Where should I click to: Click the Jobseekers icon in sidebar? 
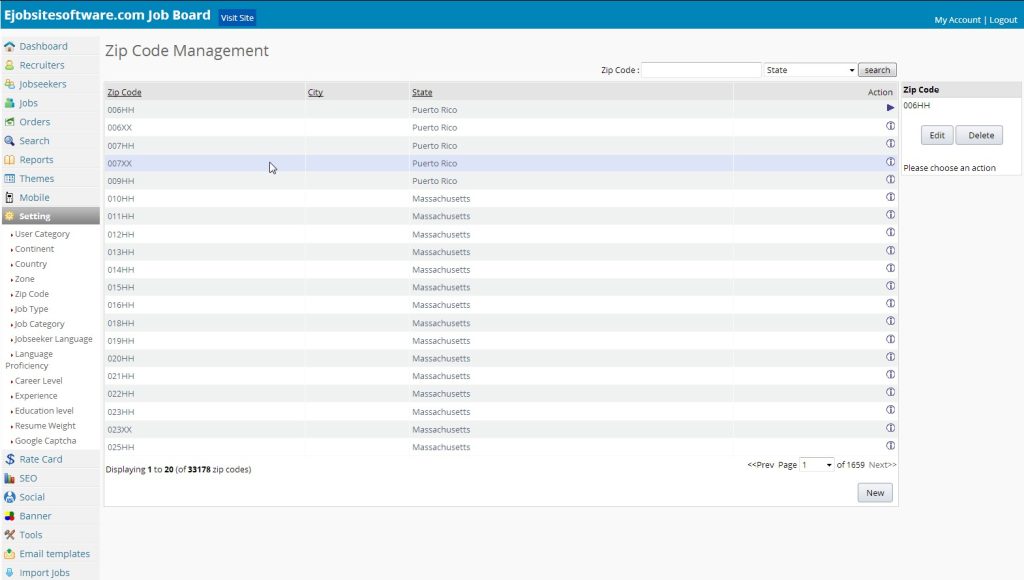point(9,84)
